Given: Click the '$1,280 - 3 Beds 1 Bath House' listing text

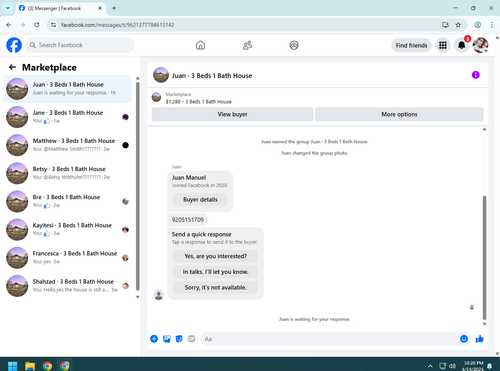Looking at the screenshot, I should point(199,102).
